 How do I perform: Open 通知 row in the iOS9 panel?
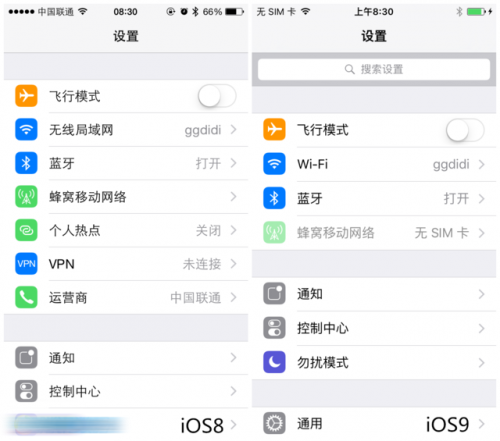tap(374, 294)
